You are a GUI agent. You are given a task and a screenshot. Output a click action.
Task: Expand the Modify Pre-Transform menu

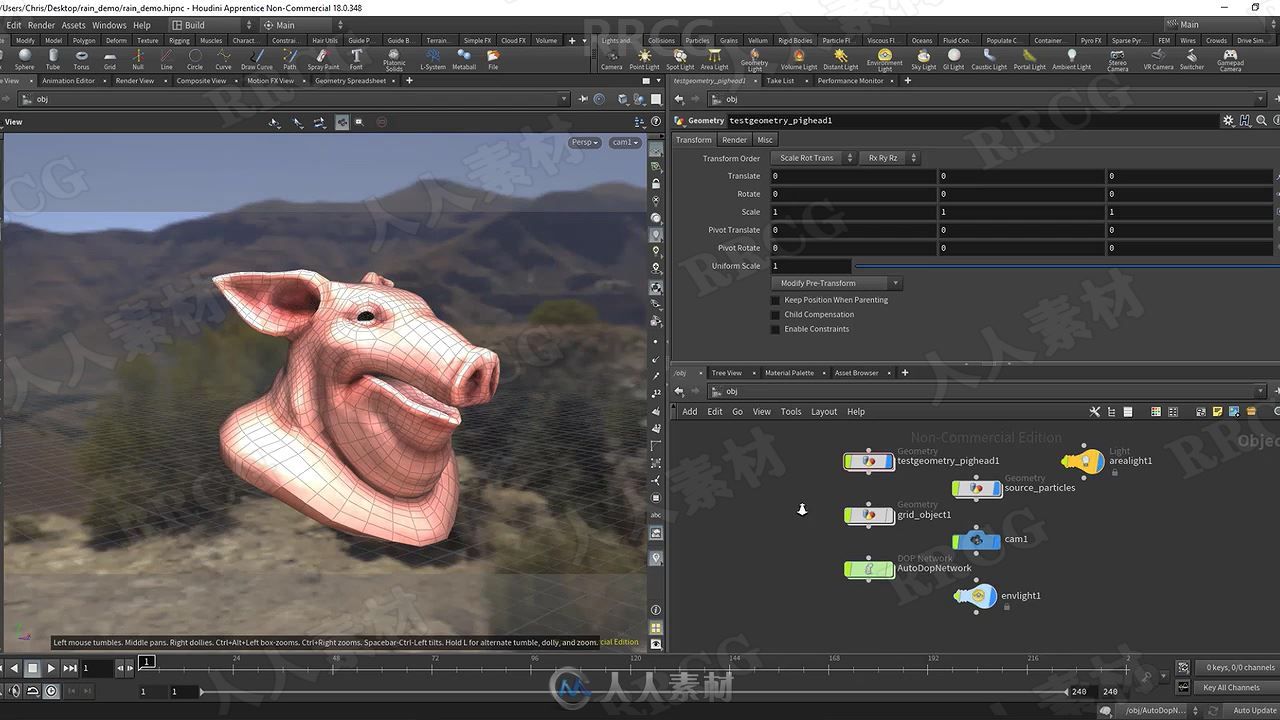(837, 283)
